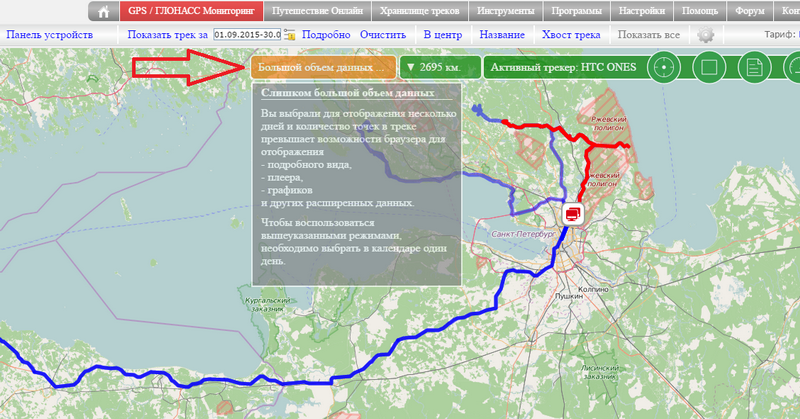Viewport: 800px width, 419px height.
Task: Click the document icon on the green bar
Action: [x=754, y=68]
